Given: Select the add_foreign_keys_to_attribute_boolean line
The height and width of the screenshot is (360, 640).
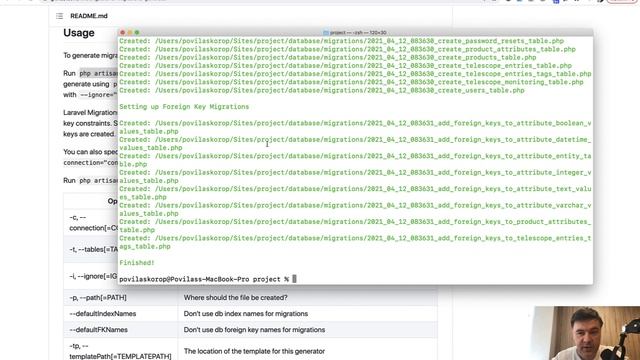Looking at the screenshot, I should point(355,127).
